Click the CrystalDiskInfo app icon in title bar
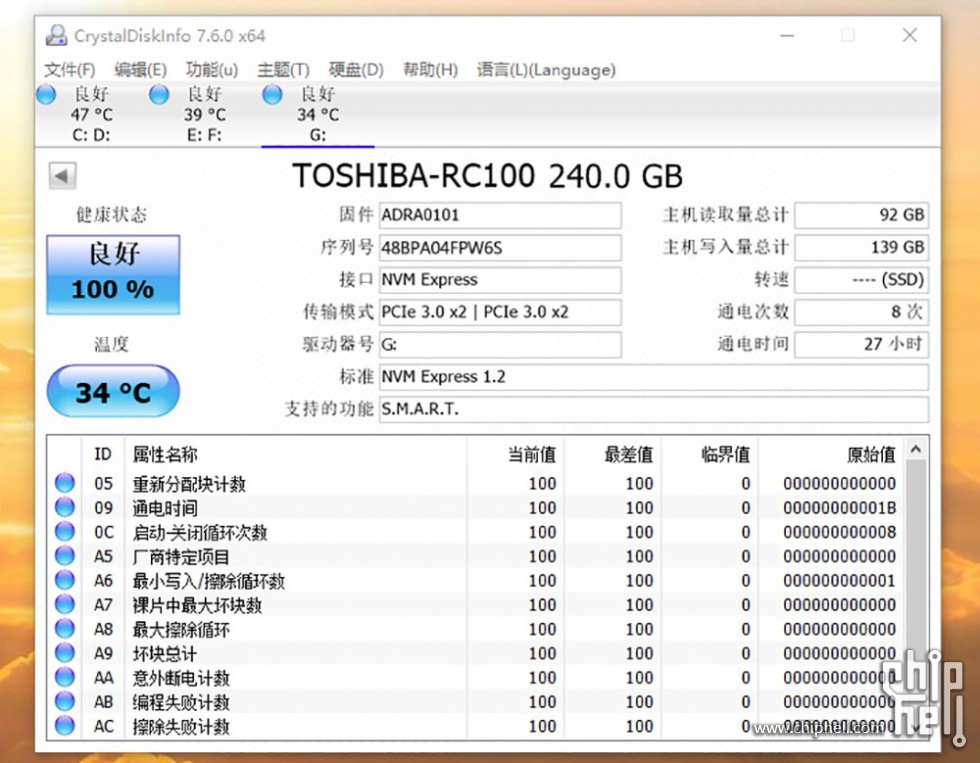This screenshot has width=980, height=763. click(56, 36)
